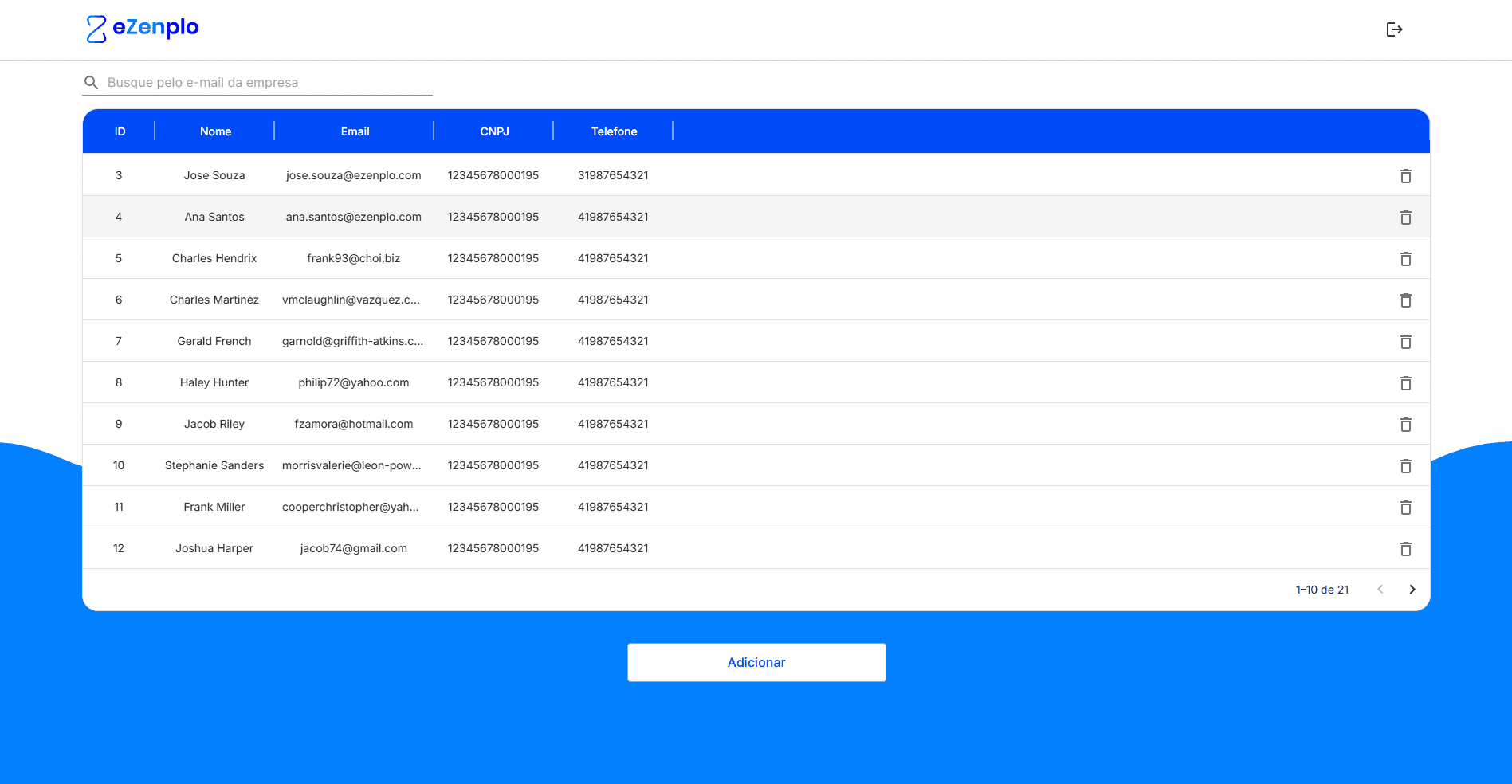Delete the Stephanie Sanders row
1512x784 pixels.
coord(1406,466)
